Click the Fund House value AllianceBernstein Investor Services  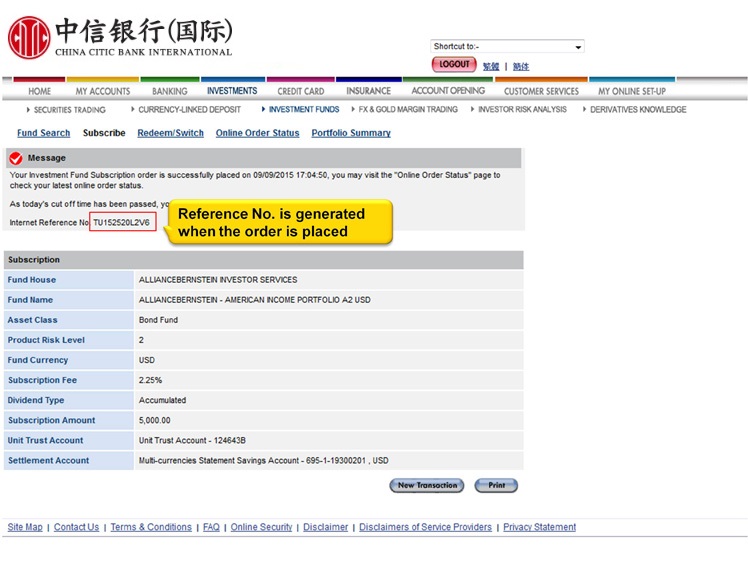pos(218,280)
